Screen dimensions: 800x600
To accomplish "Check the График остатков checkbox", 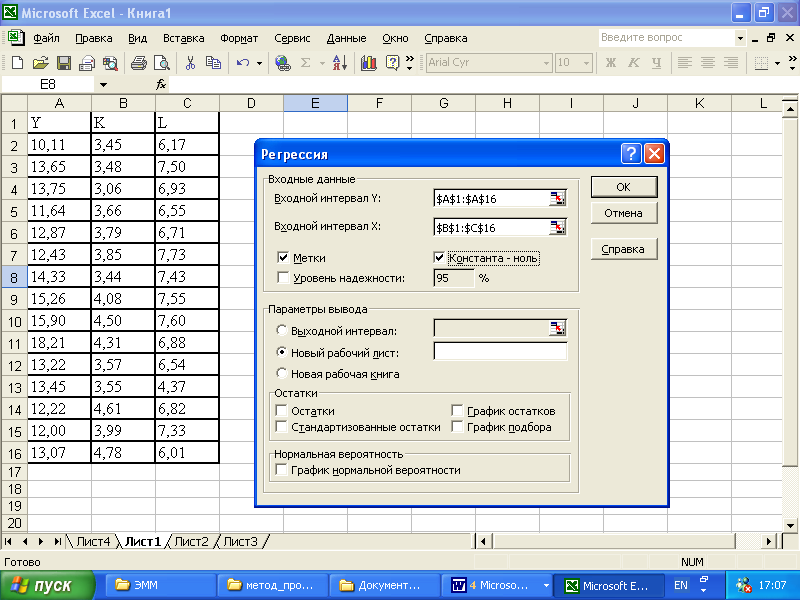I will 457,410.
